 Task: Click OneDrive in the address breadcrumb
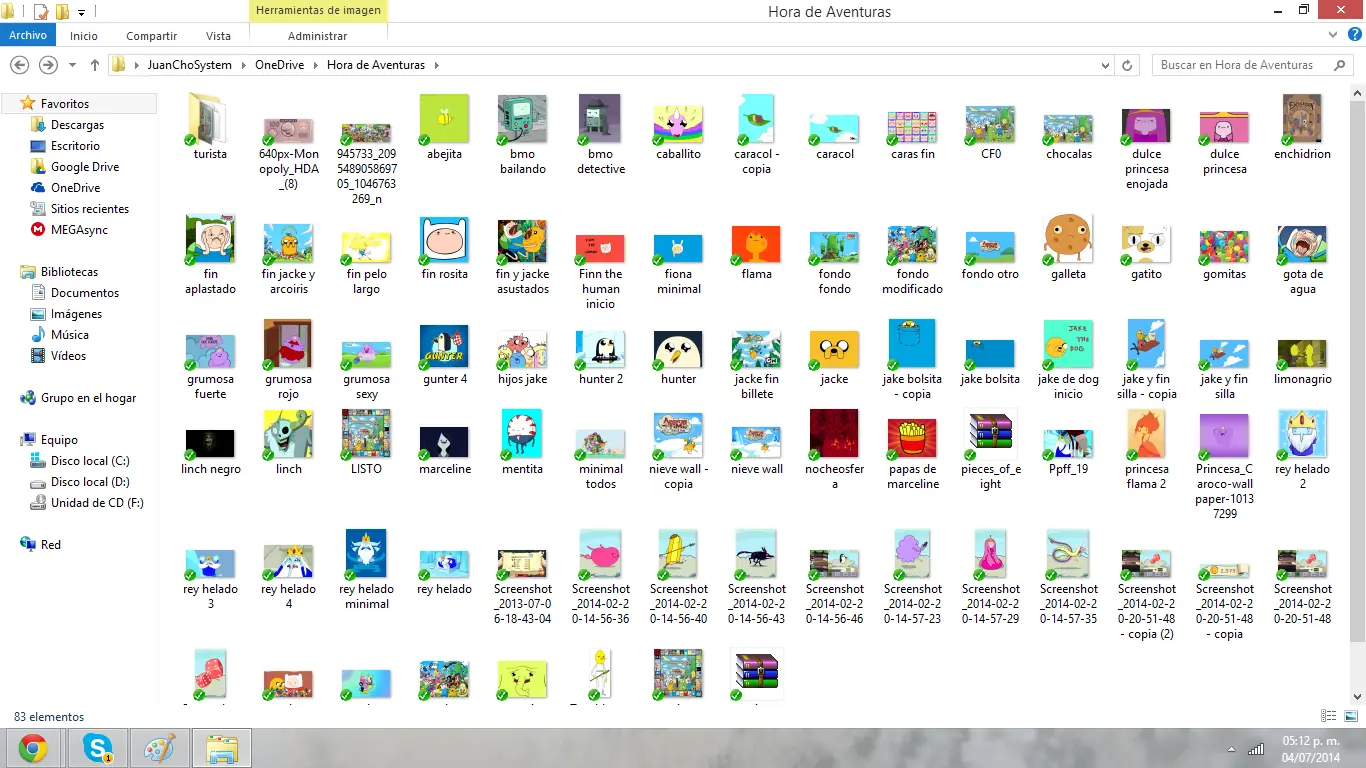coord(279,65)
